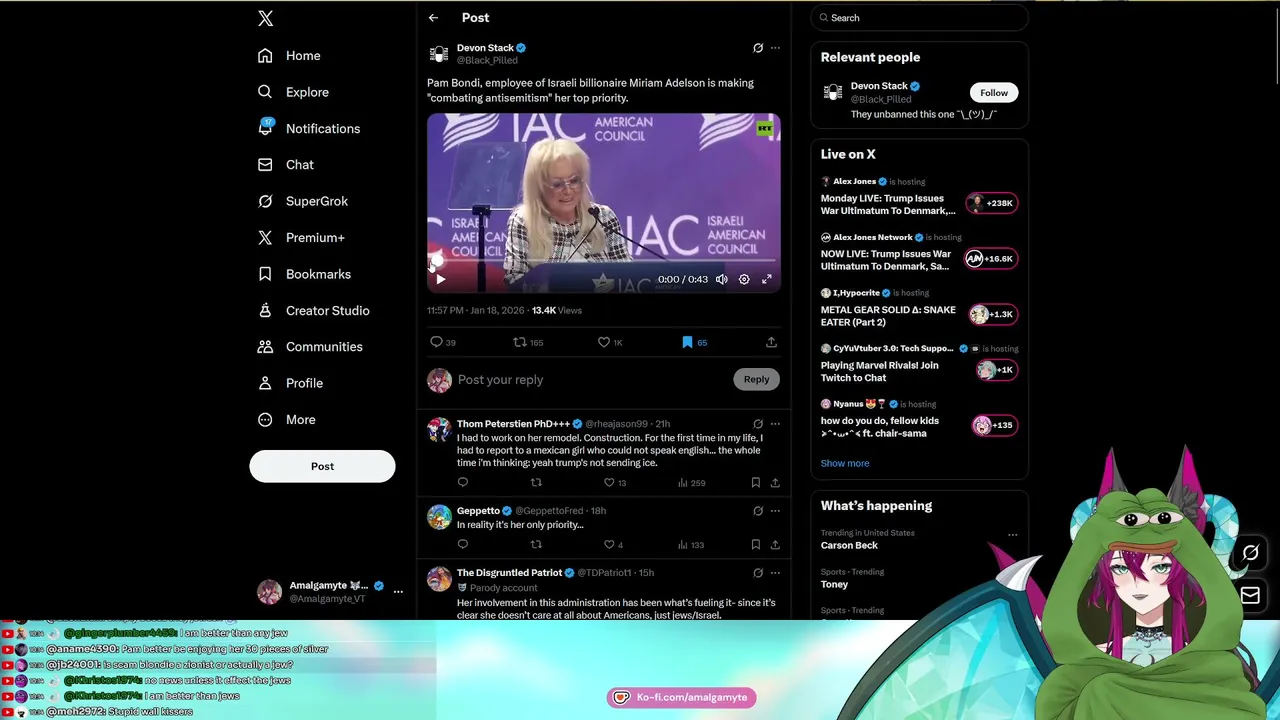This screenshot has height=720, width=1280.
Task: Click the X logo icon
Action: tap(265, 18)
